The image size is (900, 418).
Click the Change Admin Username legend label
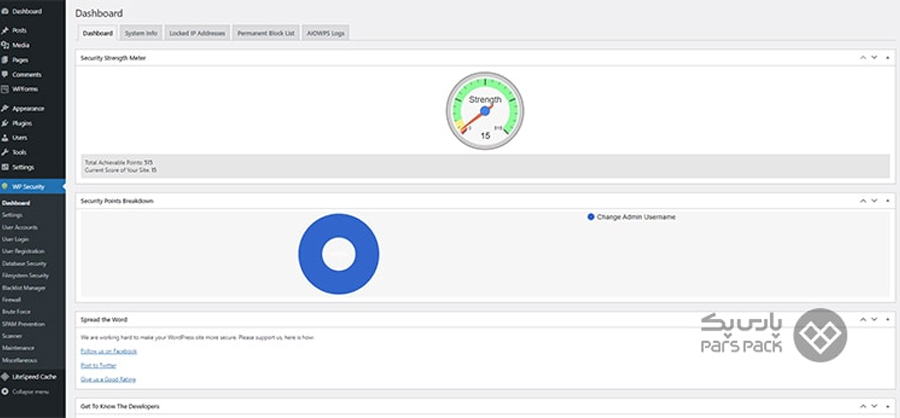(636, 217)
